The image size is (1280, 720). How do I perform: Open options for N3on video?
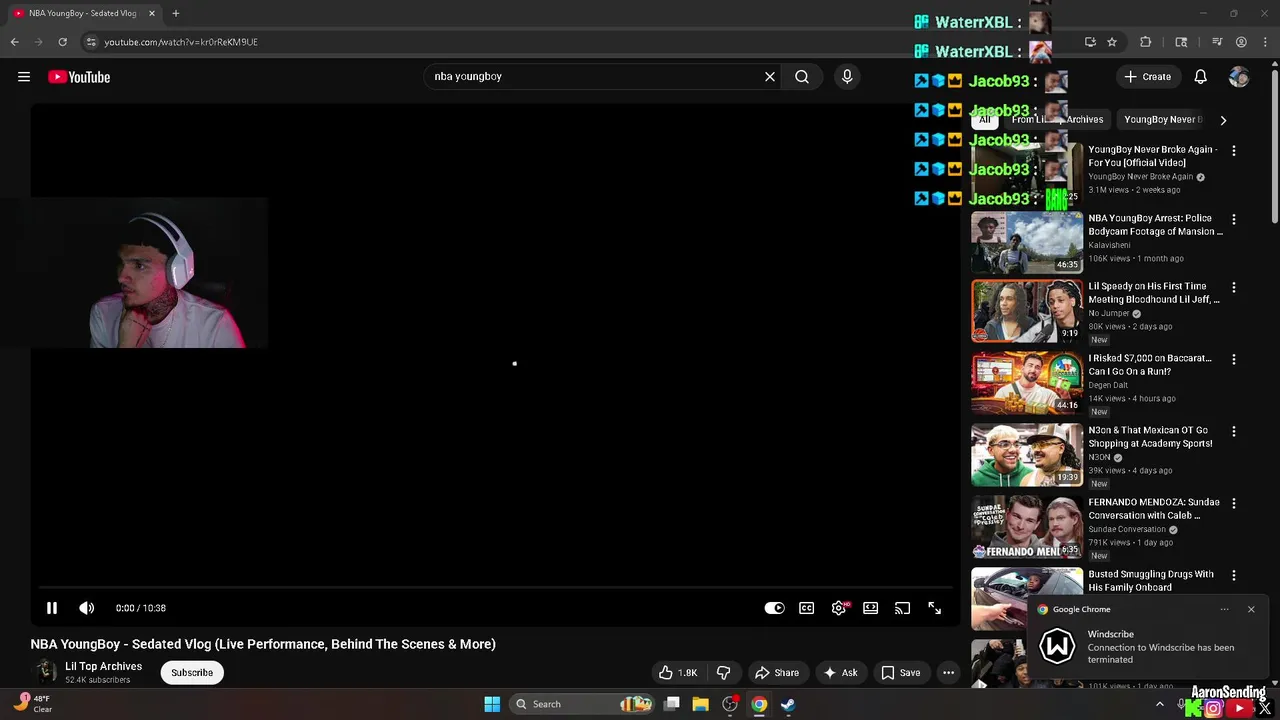1234,431
